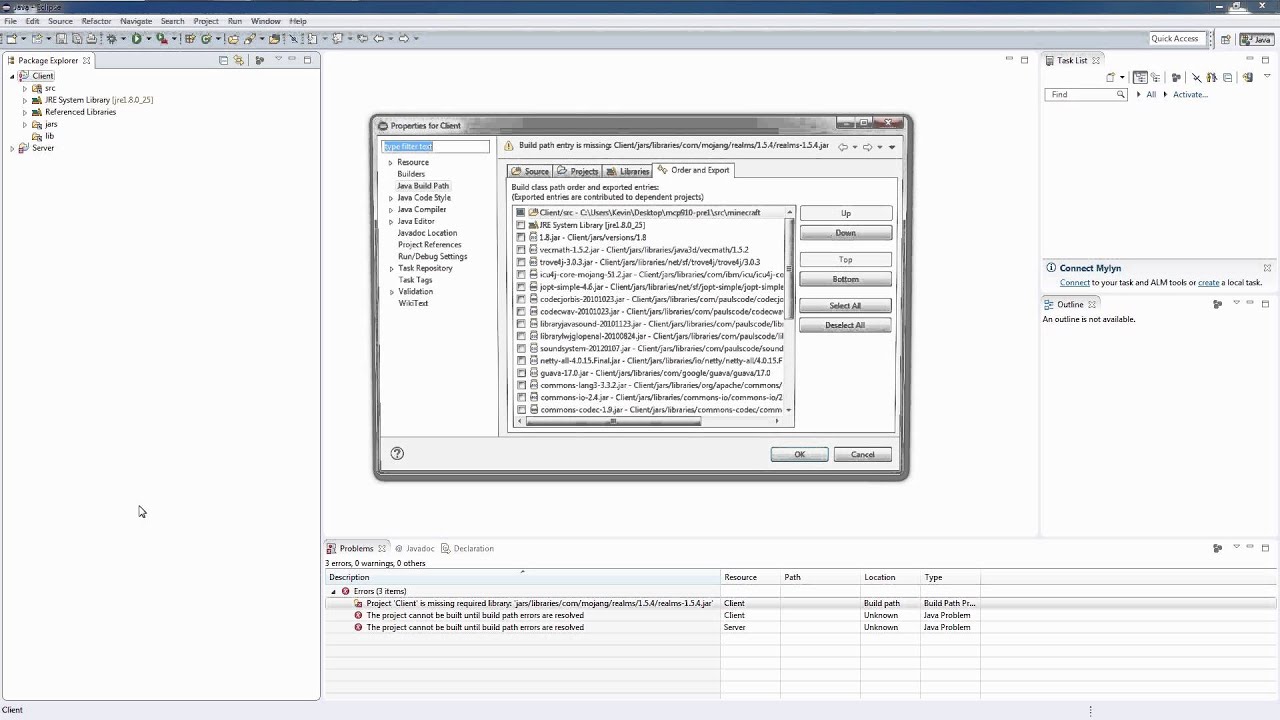The height and width of the screenshot is (720, 1280).
Task: Click Synchronize Changed icon in Task List
Action: click(x=1248, y=77)
